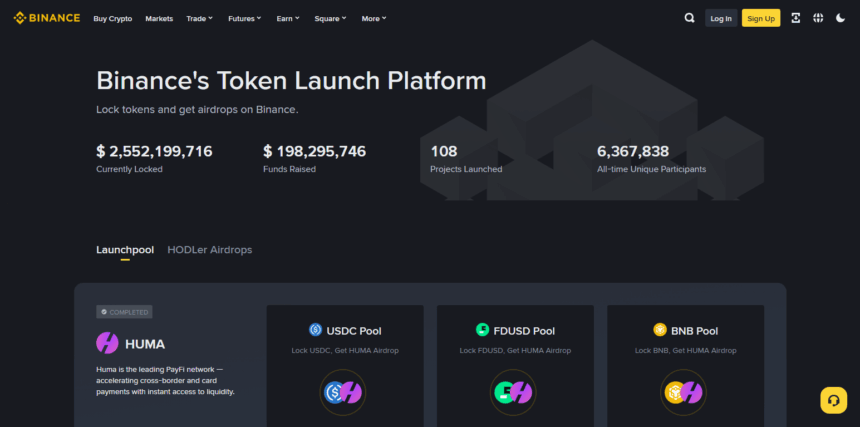Click the 'Lock USDC, Get HUMA Airdrop' text
The width and height of the screenshot is (860, 427).
coord(345,350)
